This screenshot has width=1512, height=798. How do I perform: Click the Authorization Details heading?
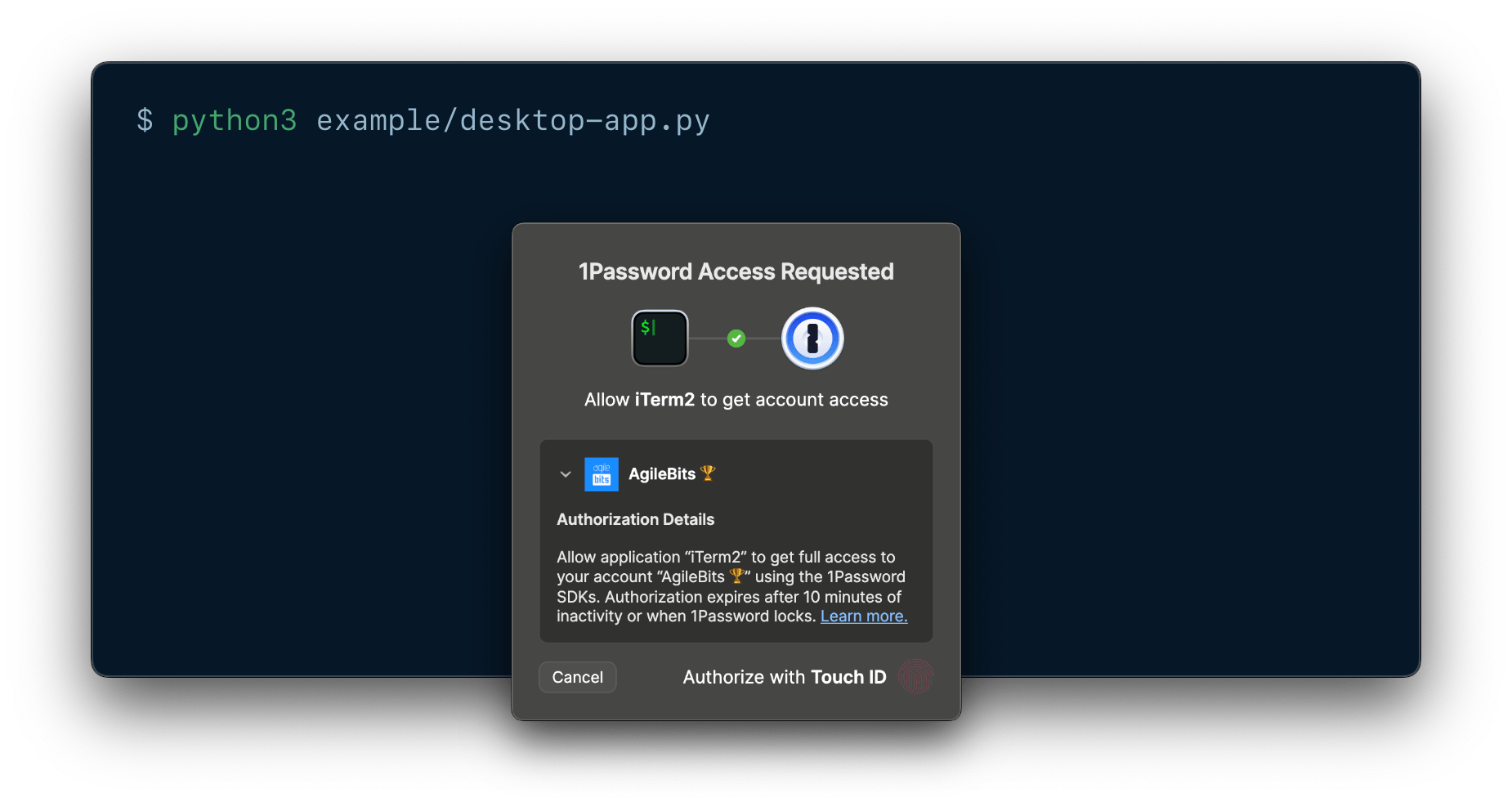[x=636, y=519]
